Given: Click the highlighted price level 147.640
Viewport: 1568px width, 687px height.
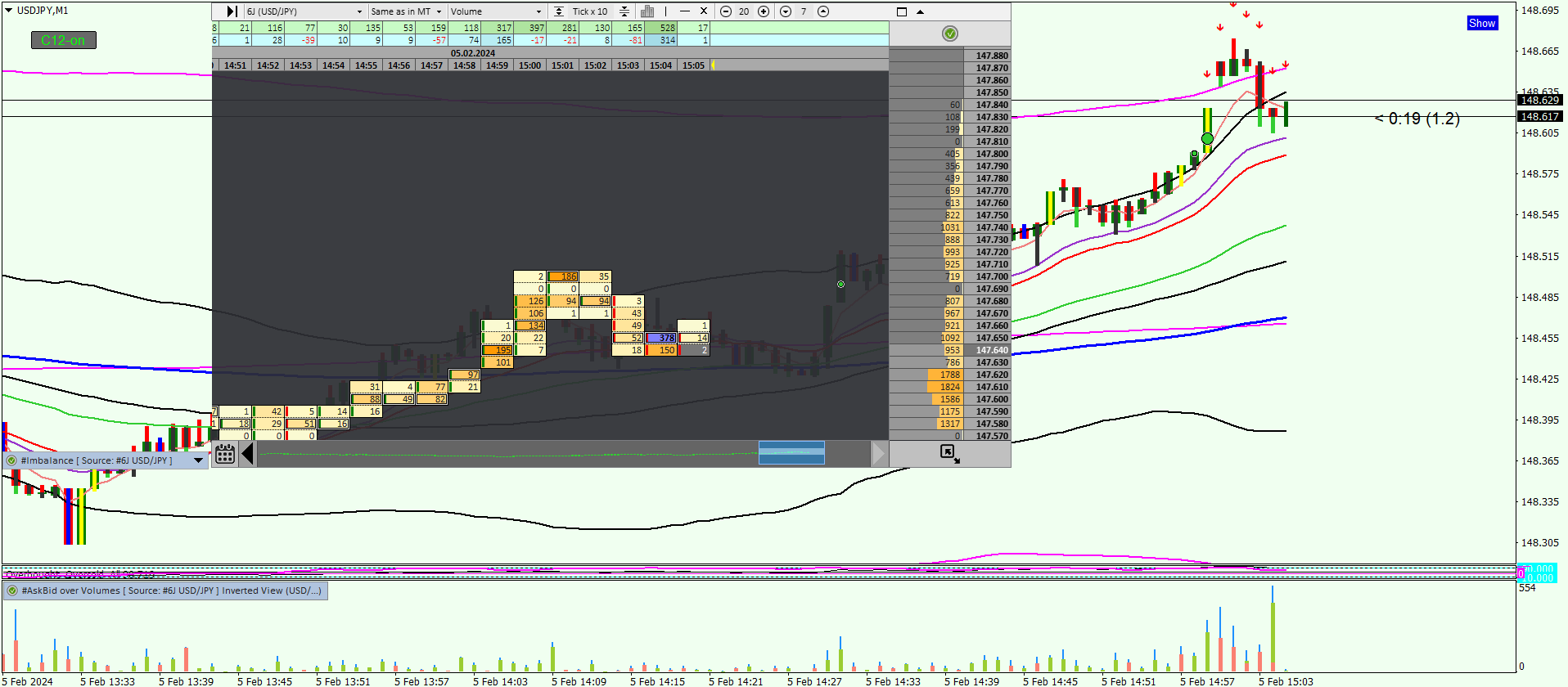Looking at the screenshot, I should (x=987, y=350).
